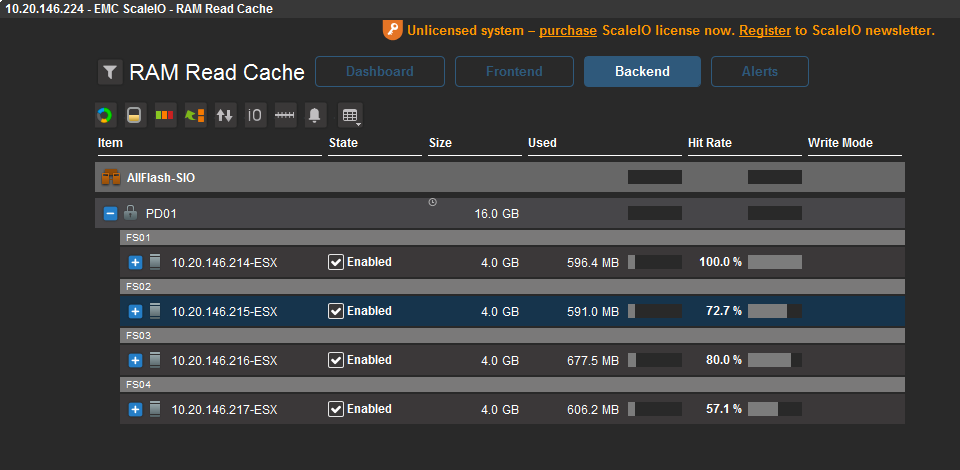
Task: Select the PD01 row name
Action: coord(161,214)
